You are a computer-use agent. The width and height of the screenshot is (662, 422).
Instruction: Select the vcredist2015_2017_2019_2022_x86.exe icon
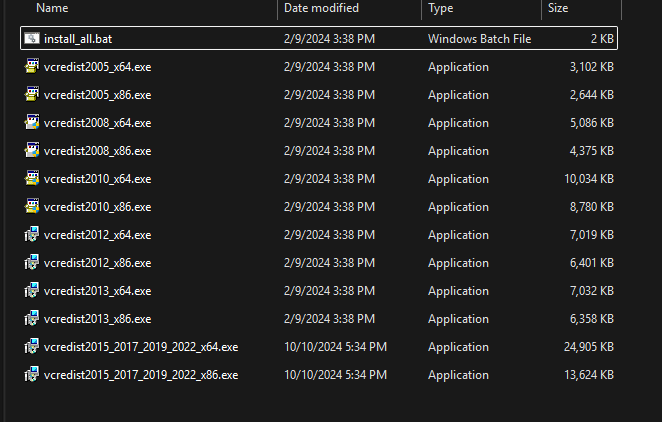32,375
